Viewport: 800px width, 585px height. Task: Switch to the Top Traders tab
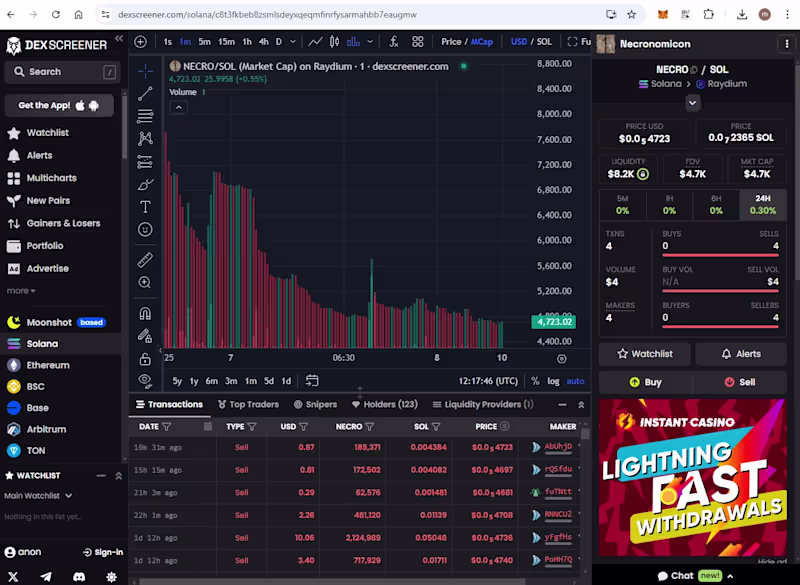[248, 404]
